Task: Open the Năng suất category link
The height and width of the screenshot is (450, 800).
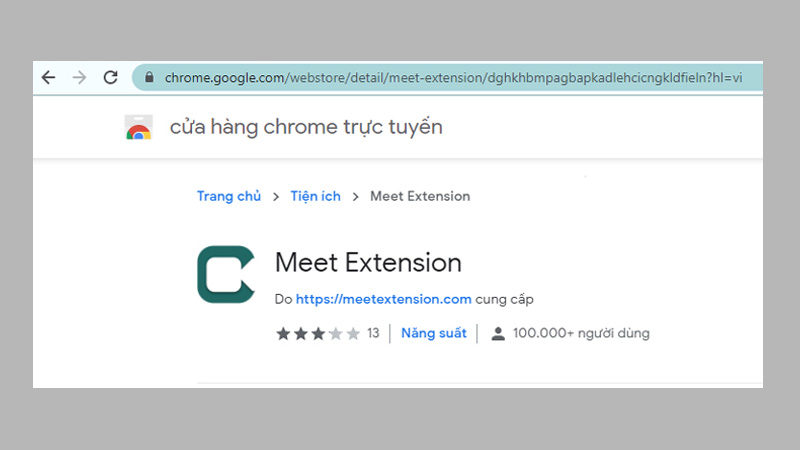Action: tap(433, 333)
